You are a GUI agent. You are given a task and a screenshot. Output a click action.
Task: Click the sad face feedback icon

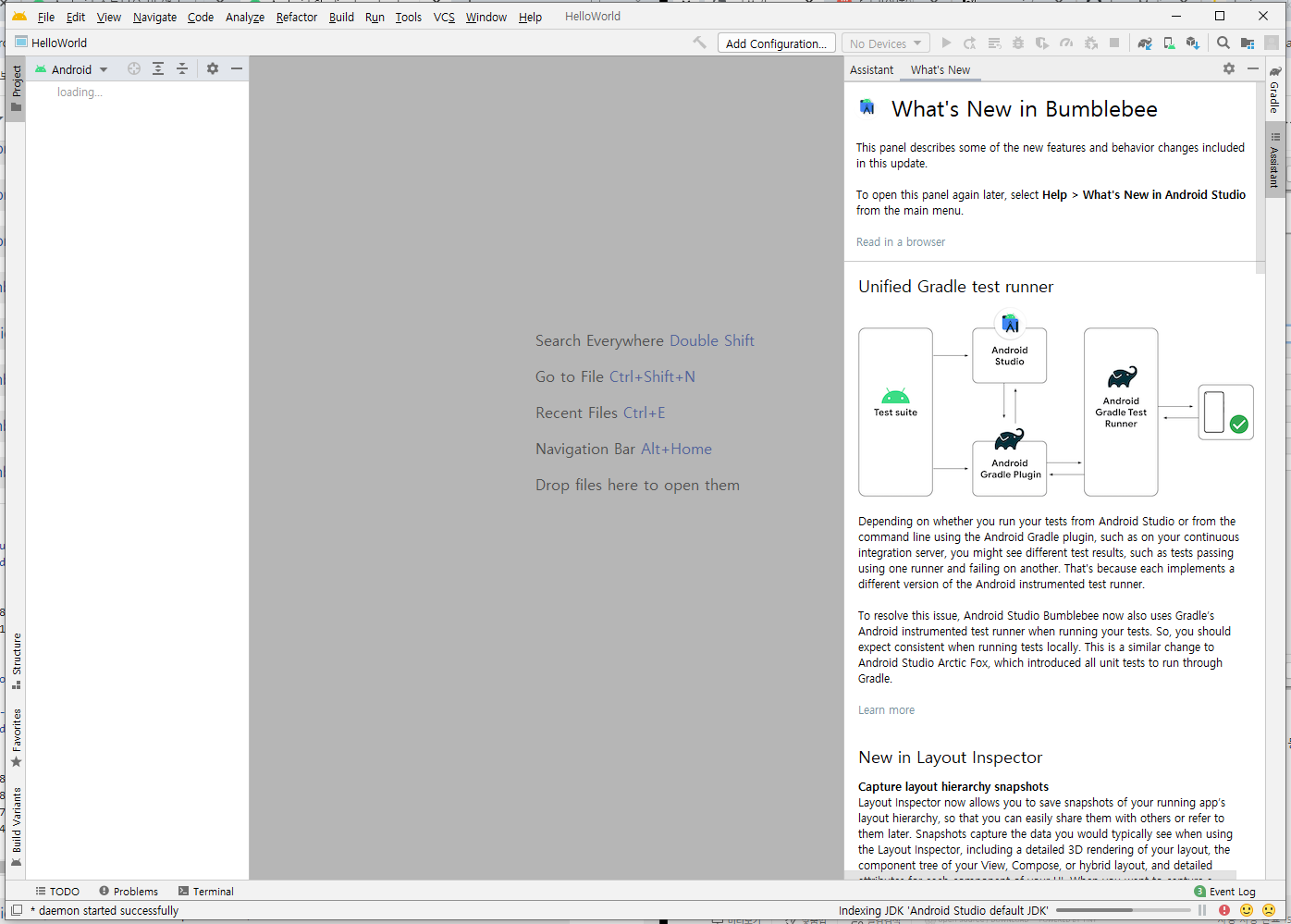[x=1269, y=910]
